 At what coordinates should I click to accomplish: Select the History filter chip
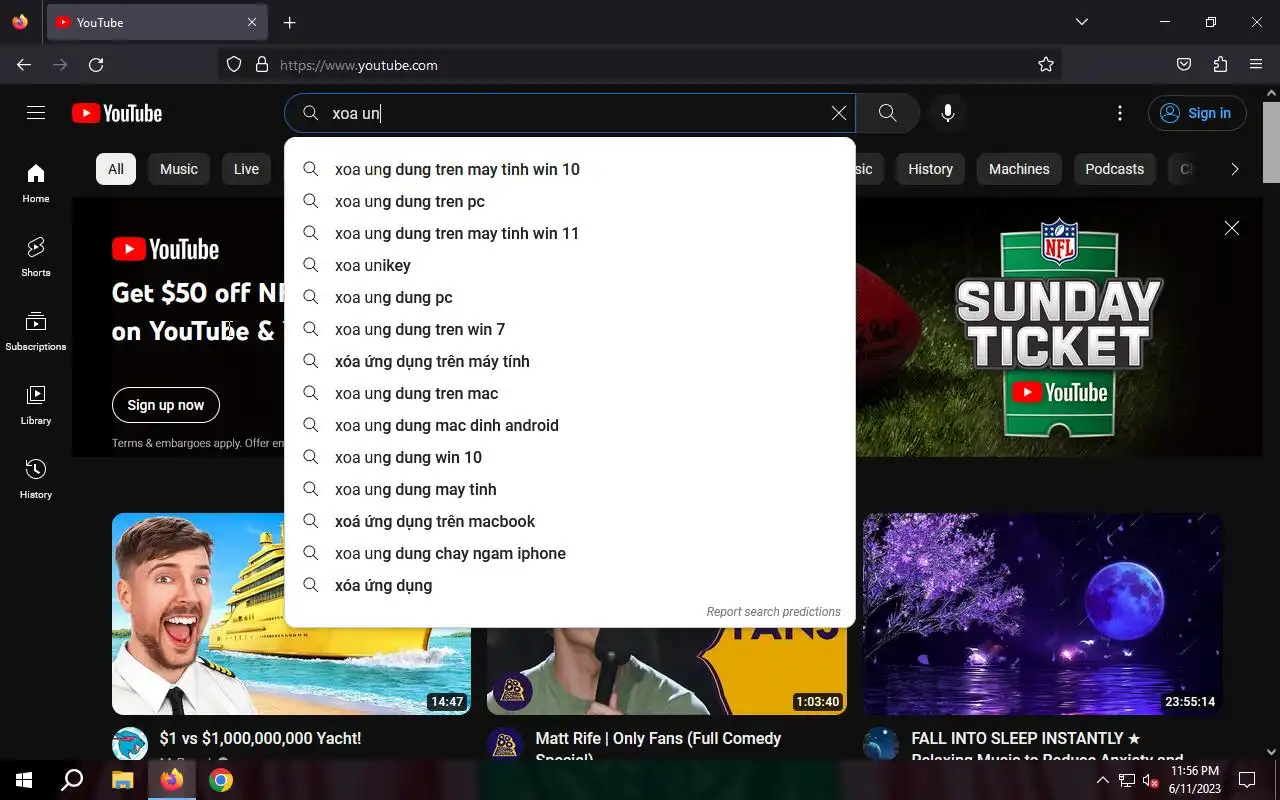[x=930, y=169]
